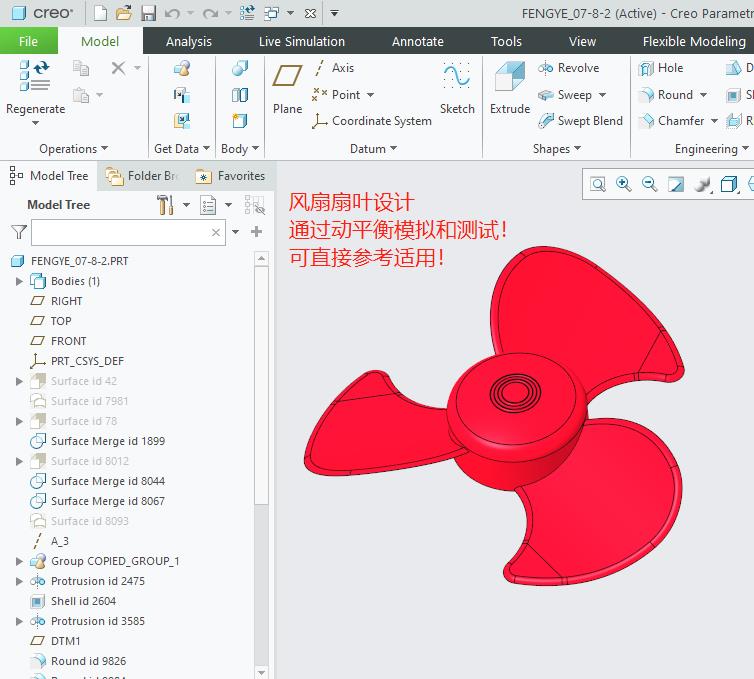Click the tree columns list icon
This screenshot has width=754, height=679.
coord(208,205)
